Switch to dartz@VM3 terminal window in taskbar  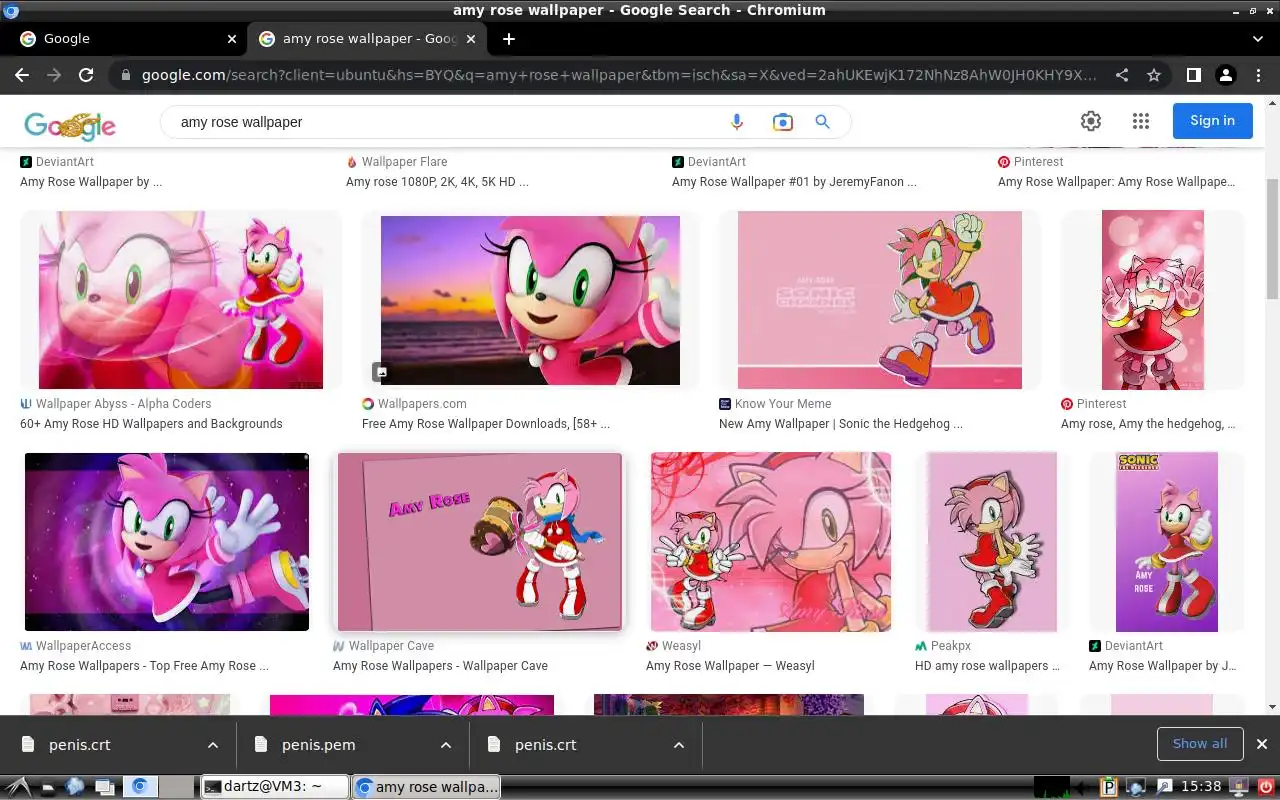(274, 787)
